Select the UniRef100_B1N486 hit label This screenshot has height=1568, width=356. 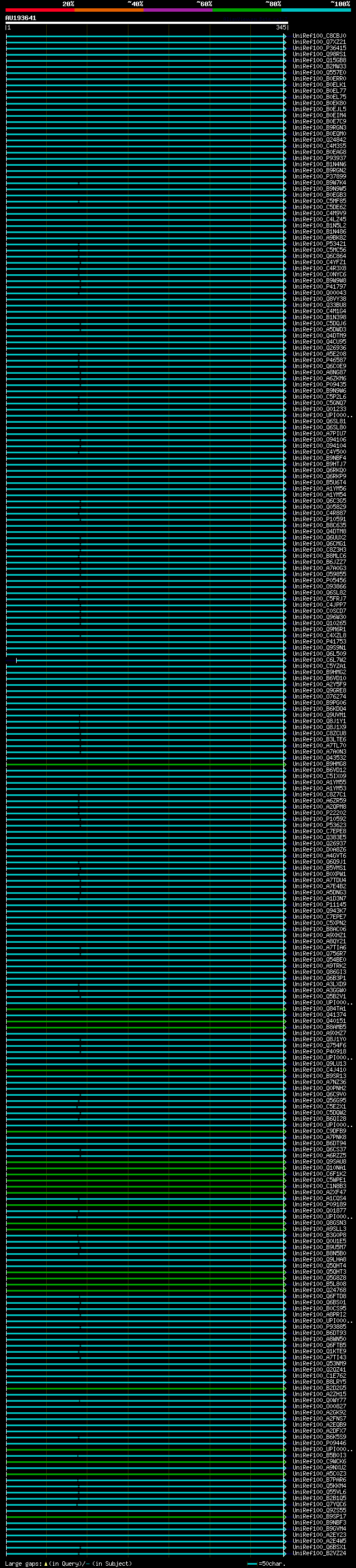click(x=319, y=232)
